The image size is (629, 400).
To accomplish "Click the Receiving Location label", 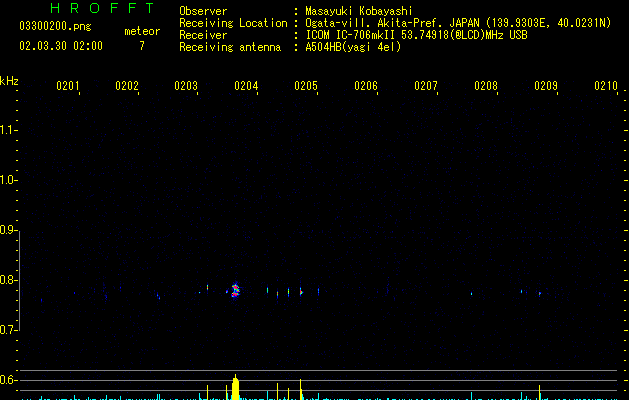I will pyautogui.click(x=233, y=23).
